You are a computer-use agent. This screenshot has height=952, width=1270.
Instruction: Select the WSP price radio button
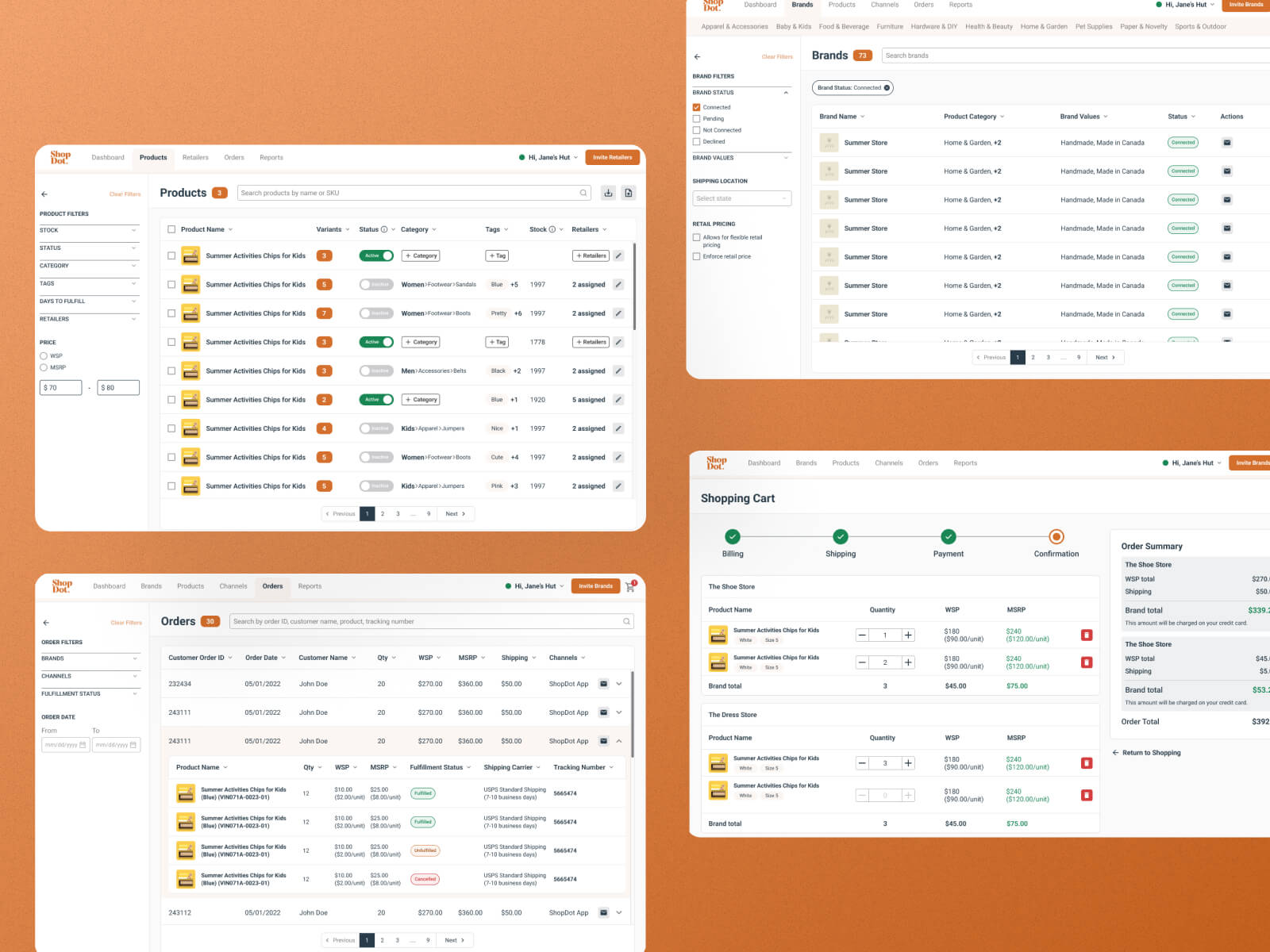(44, 356)
